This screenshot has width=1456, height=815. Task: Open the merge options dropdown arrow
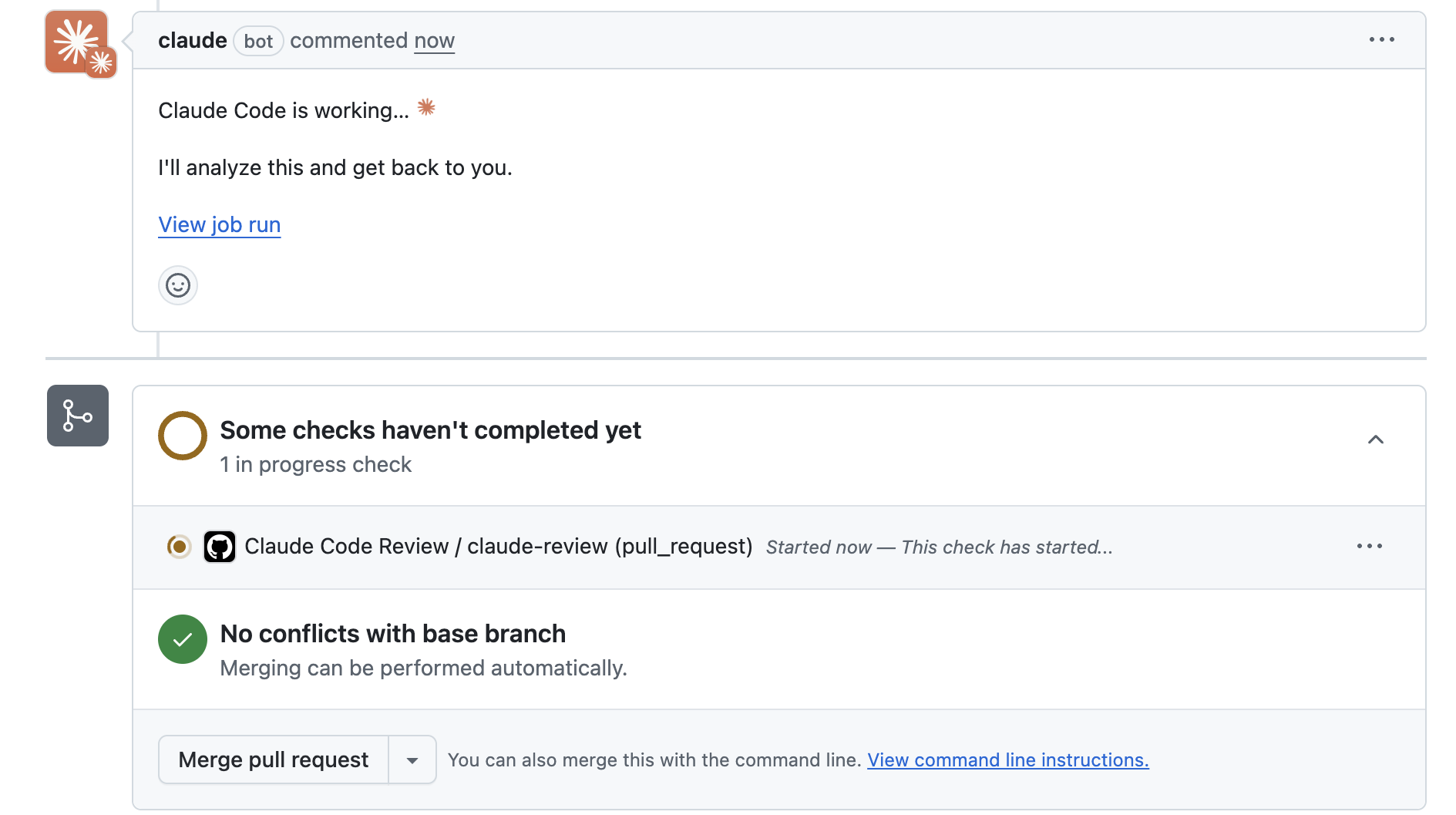point(413,759)
